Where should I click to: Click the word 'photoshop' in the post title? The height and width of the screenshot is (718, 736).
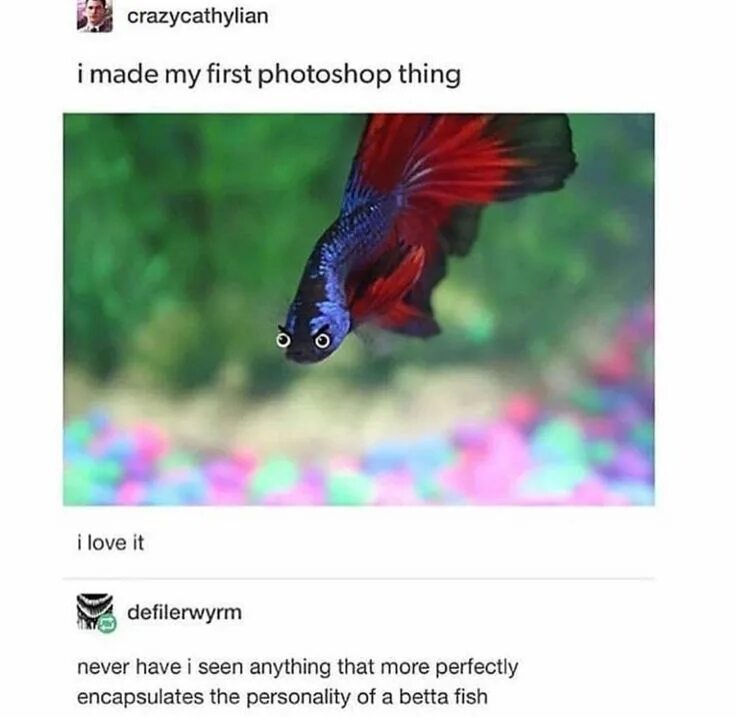[324, 76]
